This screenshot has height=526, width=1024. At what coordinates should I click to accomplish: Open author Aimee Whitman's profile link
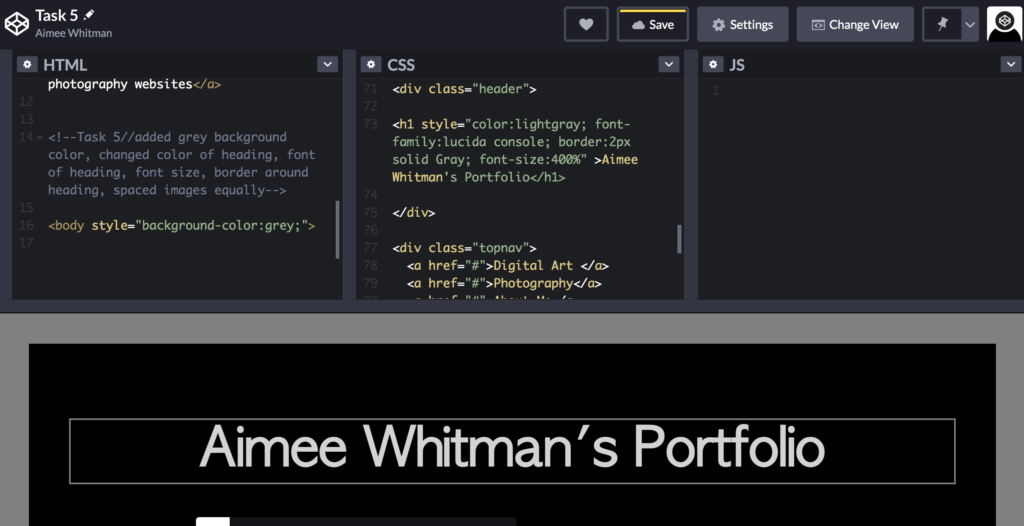pyautogui.click(x=74, y=33)
